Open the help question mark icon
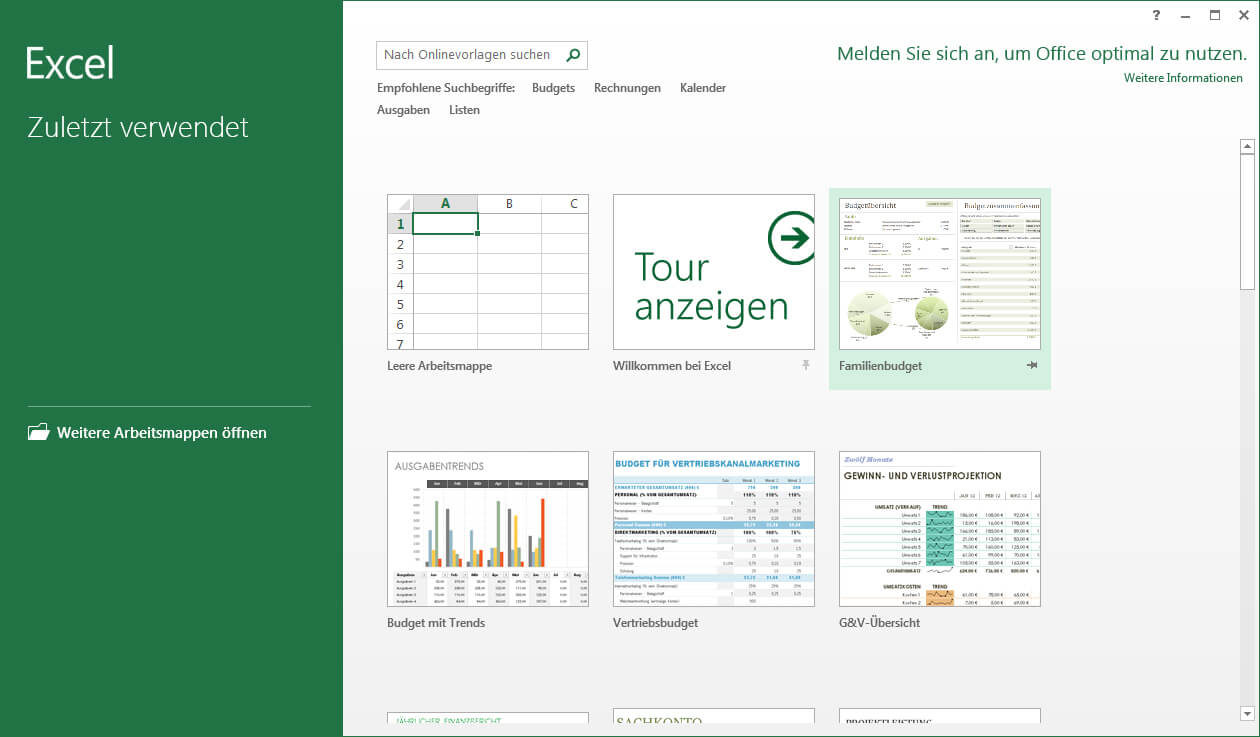1260x737 pixels. tap(1156, 15)
